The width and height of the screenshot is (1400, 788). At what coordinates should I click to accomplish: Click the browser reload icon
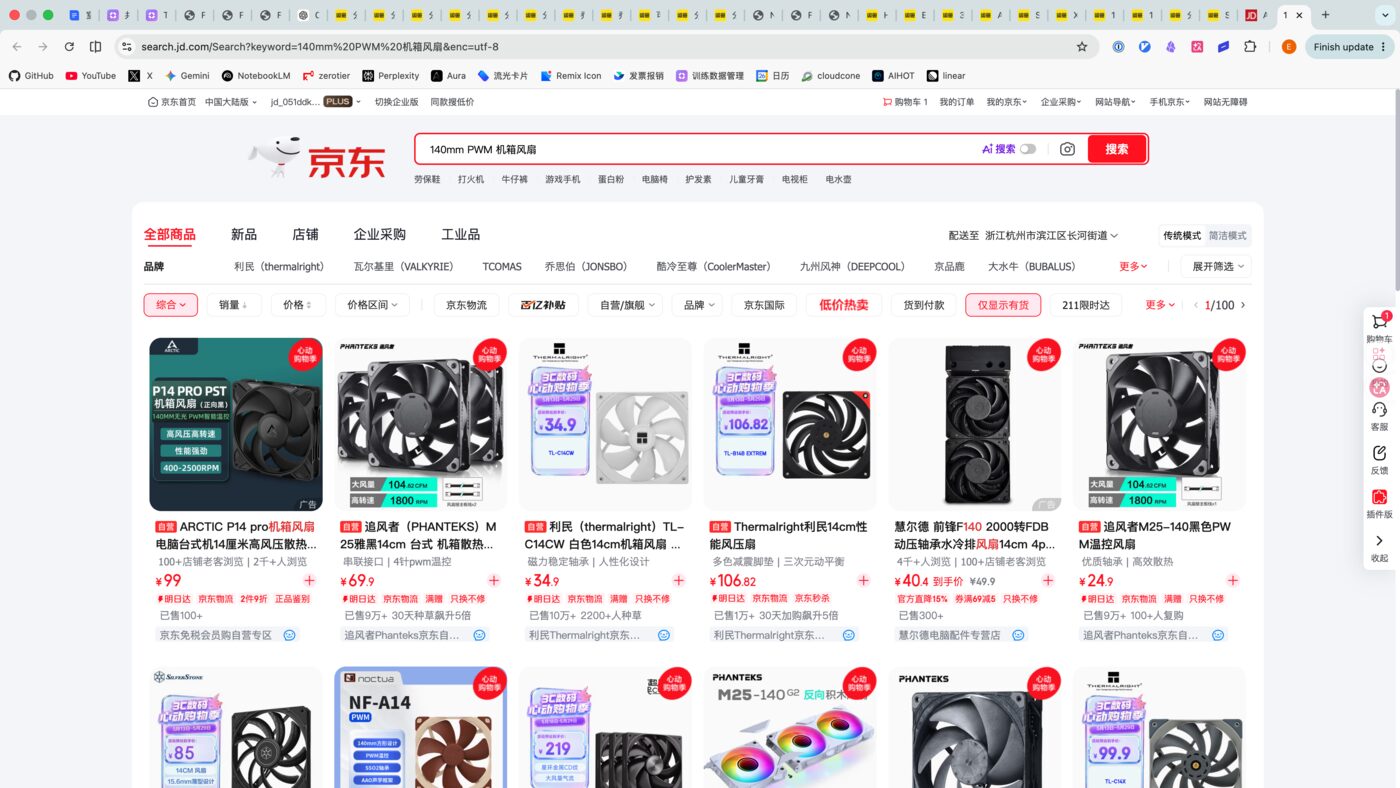click(69, 47)
